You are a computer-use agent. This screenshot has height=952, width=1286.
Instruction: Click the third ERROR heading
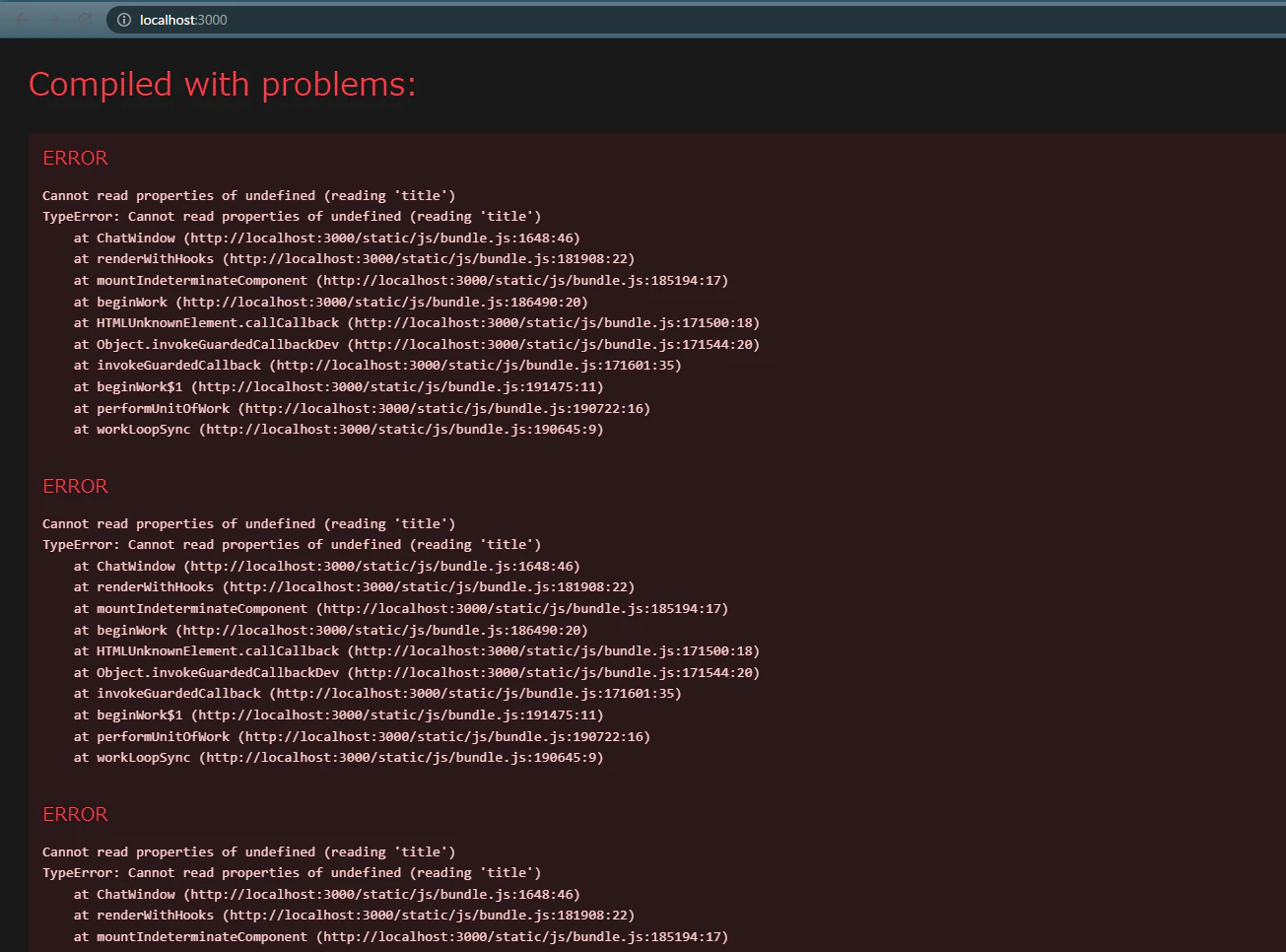pyautogui.click(x=75, y=814)
